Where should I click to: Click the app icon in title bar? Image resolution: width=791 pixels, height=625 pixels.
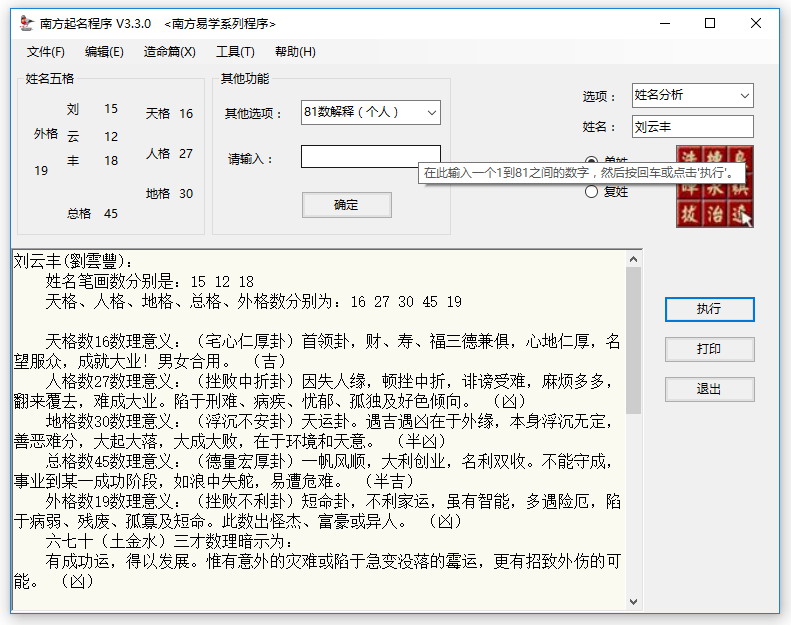[26, 23]
